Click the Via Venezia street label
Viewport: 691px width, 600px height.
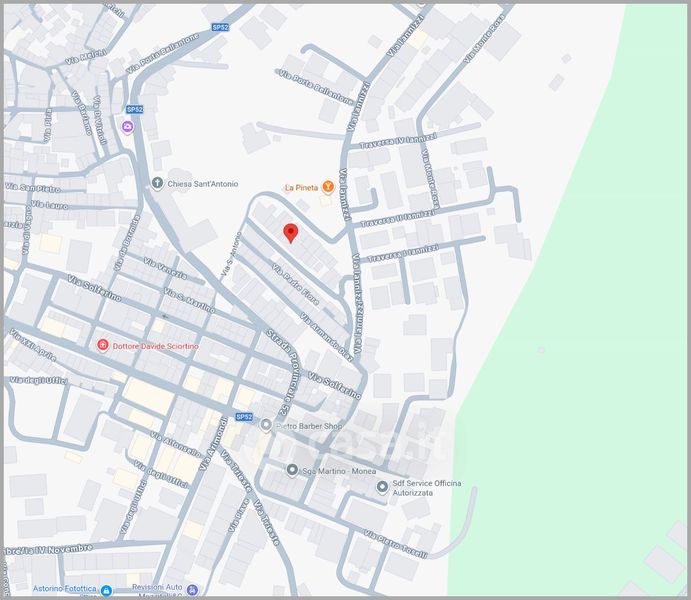click(165, 268)
